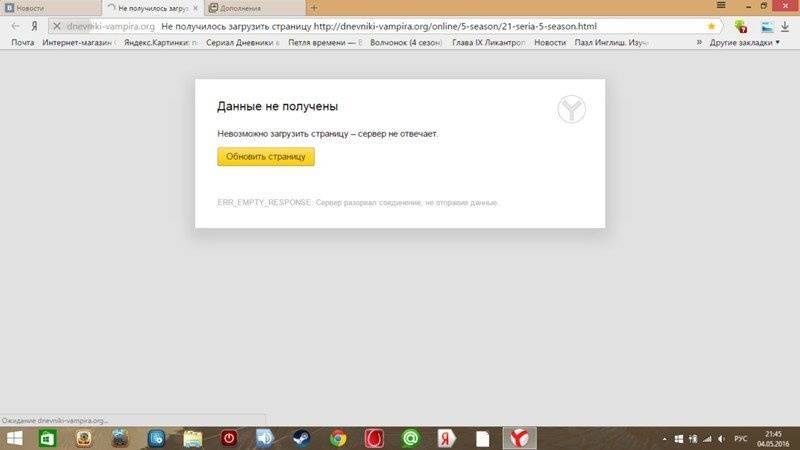Open the speaker app in taskbar
Screen dimensions: 800x450
[265, 438]
